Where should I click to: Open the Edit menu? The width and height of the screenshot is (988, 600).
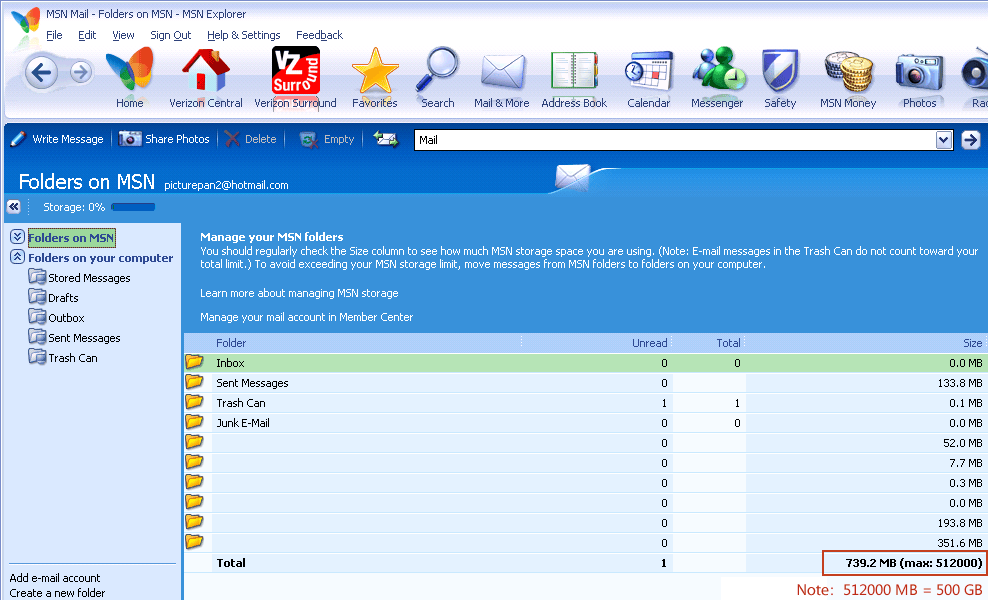(87, 35)
